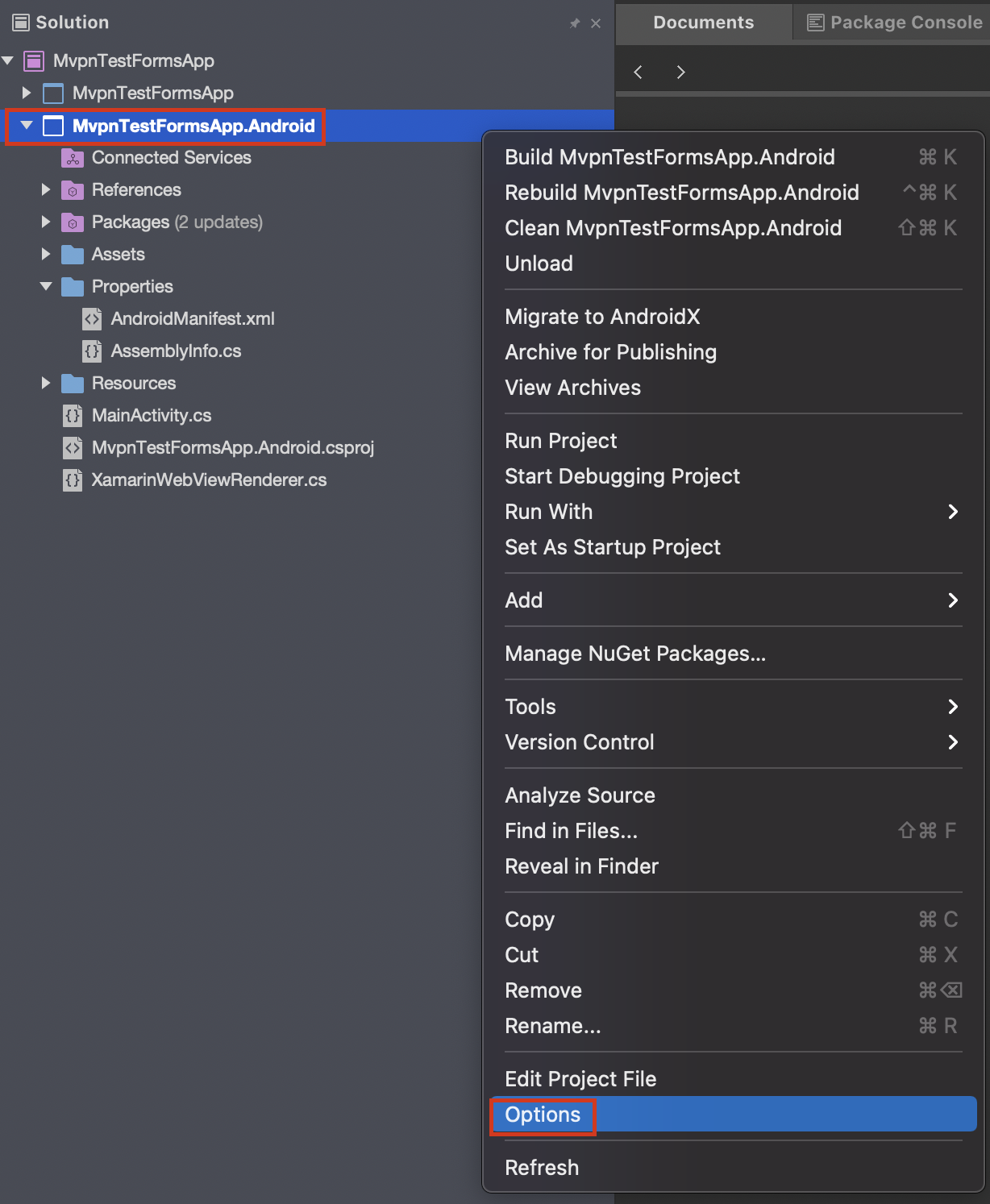This screenshot has height=1204, width=990.
Task: Expand the Resources folder
Action: click(x=46, y=384)
